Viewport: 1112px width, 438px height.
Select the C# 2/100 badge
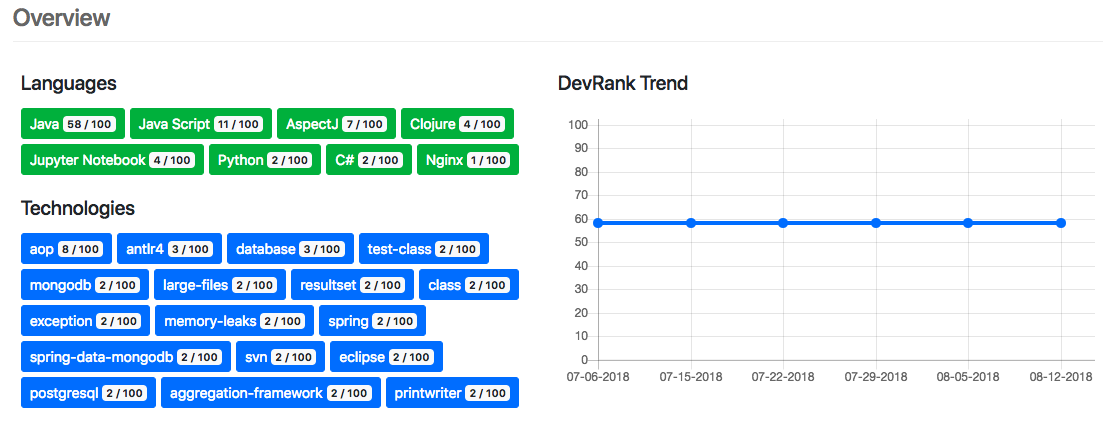tap(369, 160)
